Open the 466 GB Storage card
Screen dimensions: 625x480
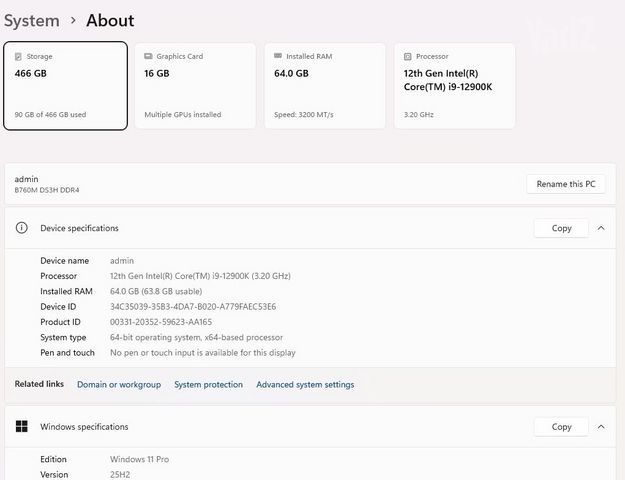65,86
